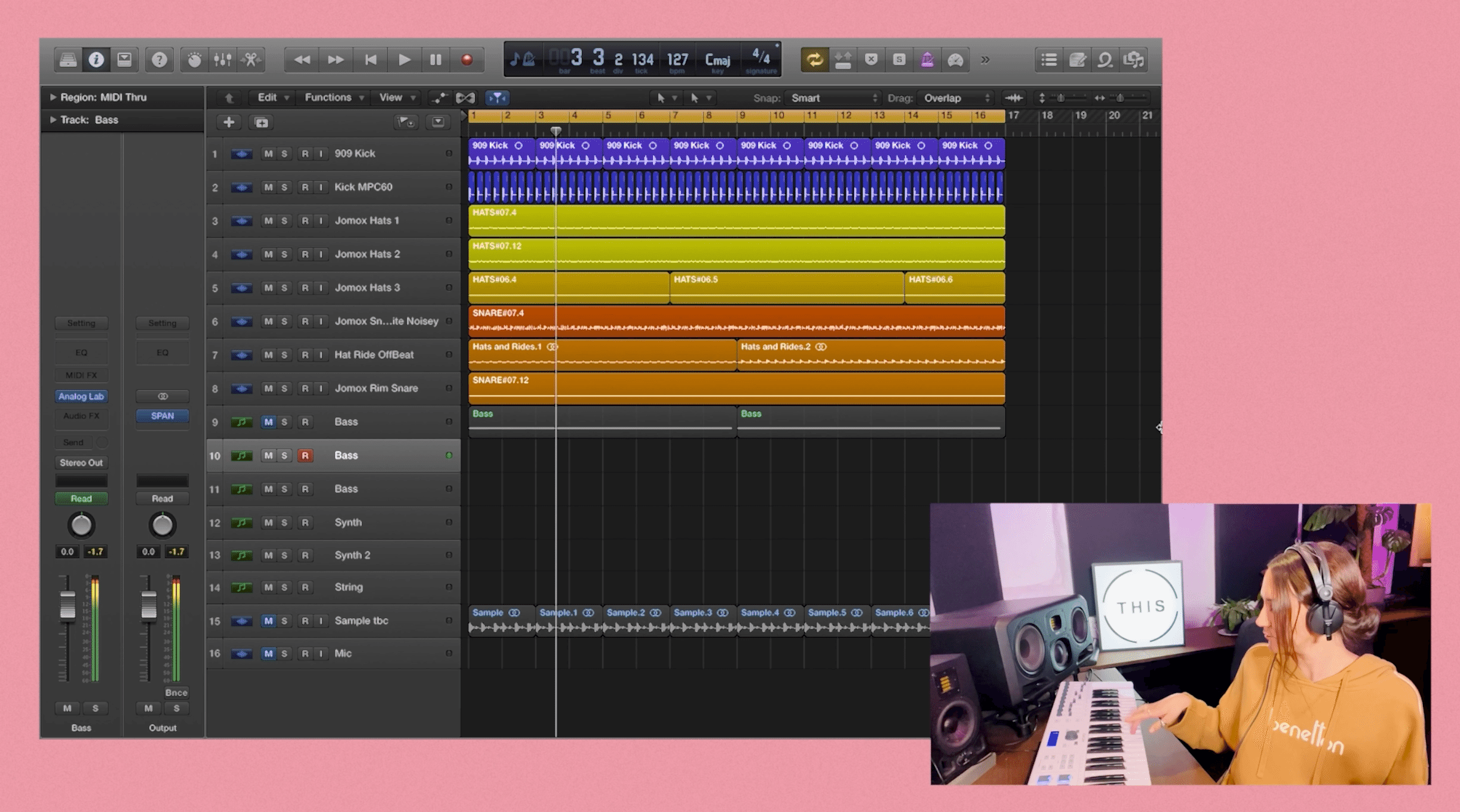Image resolution: width=1460 pixels, height=812 pixels.
Task: Click the Setting button on Bass channel strip
Action: [x=81, y=323]
